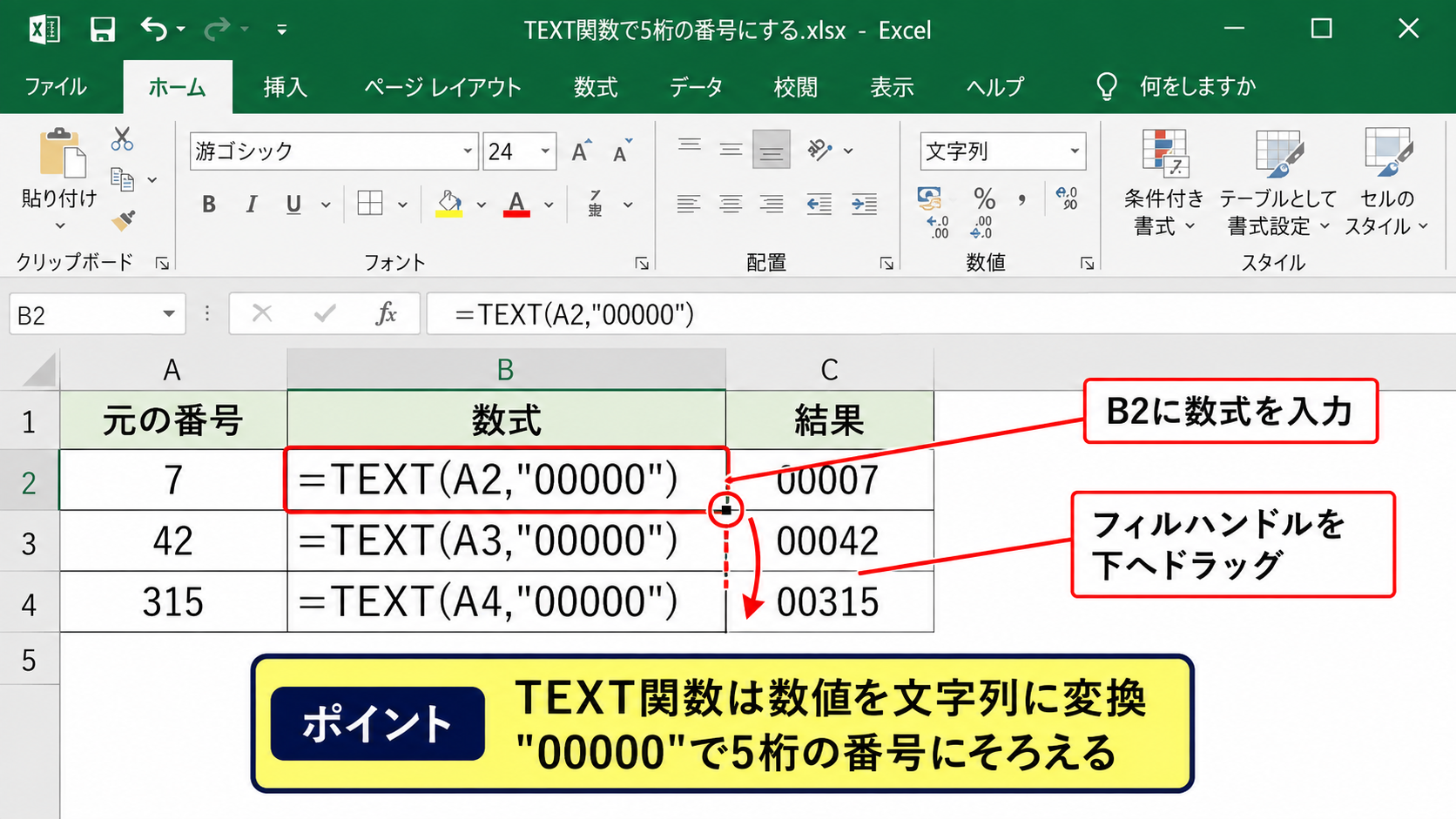Decrease font size with small A icon
The width and height of the screenshot is (1456, 819).
622,151
